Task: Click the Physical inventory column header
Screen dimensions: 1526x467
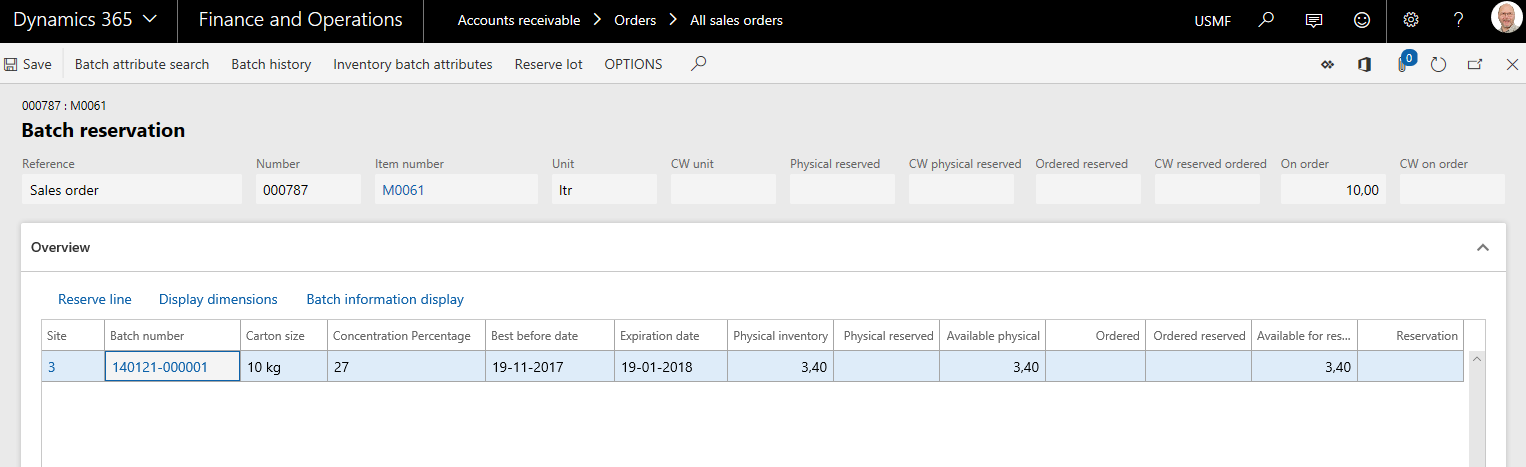Action: coord(780,335)
